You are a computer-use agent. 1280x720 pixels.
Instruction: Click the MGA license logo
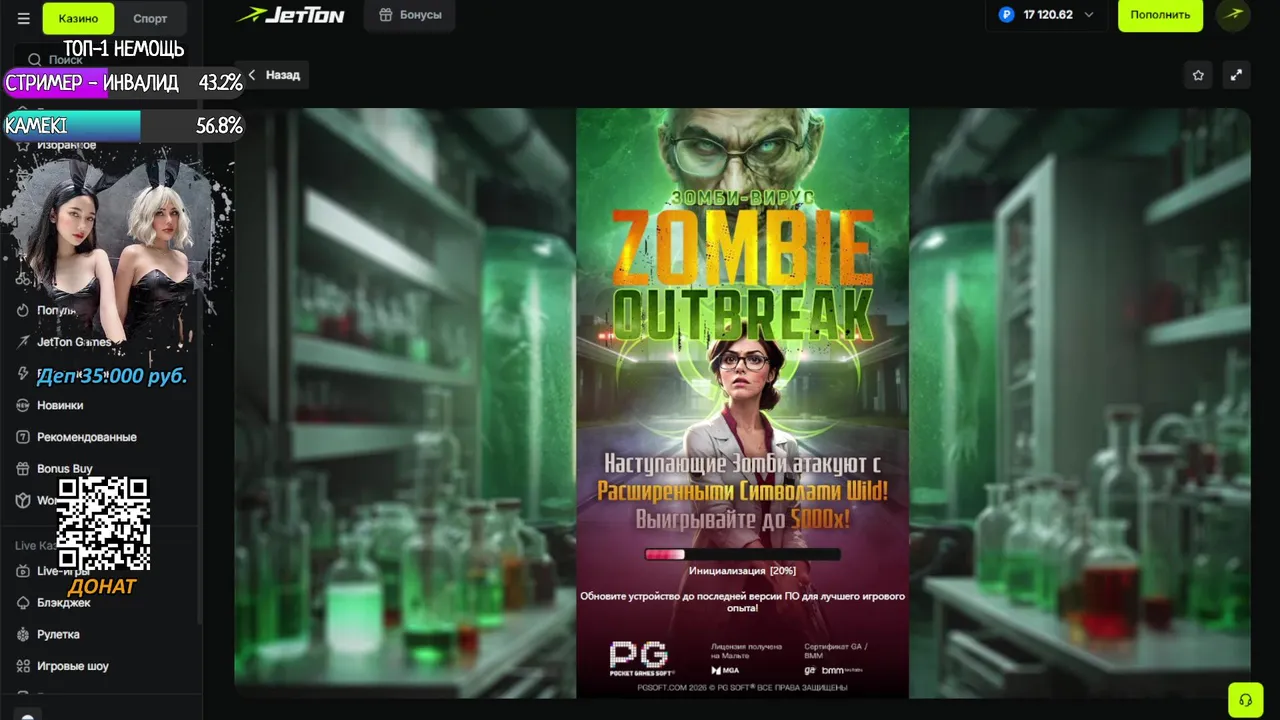[725, 670]
